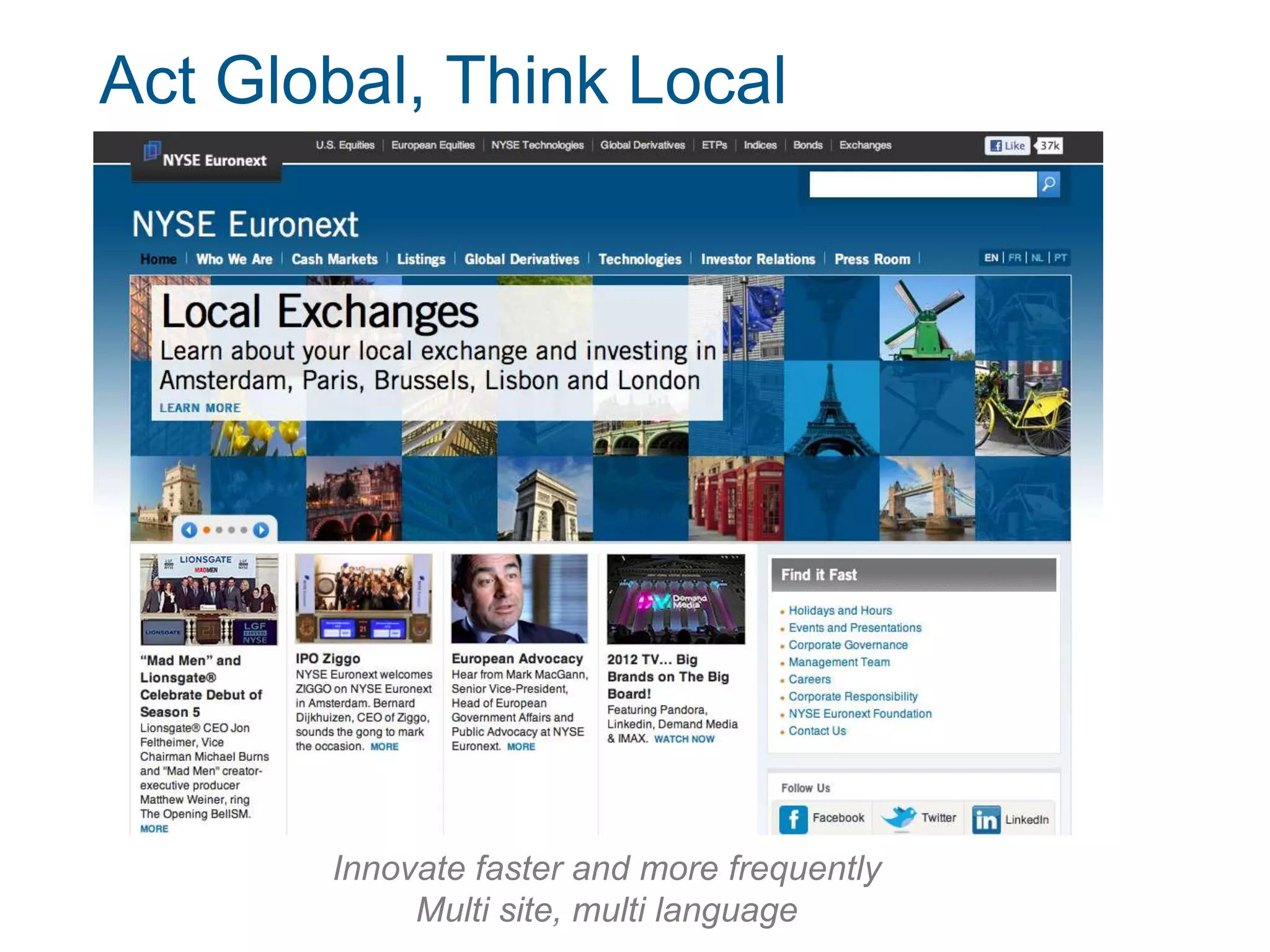Click the IPO Ziggo headline
1270x952 pixels.
pos(327,659)
